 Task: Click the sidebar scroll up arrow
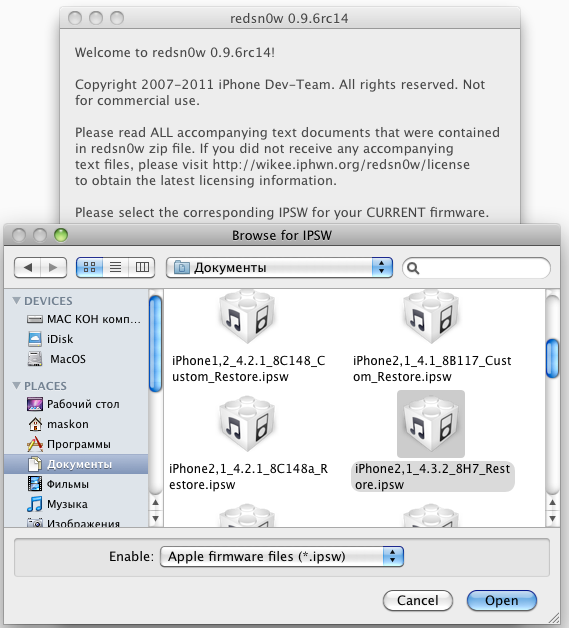pos(155,502)
